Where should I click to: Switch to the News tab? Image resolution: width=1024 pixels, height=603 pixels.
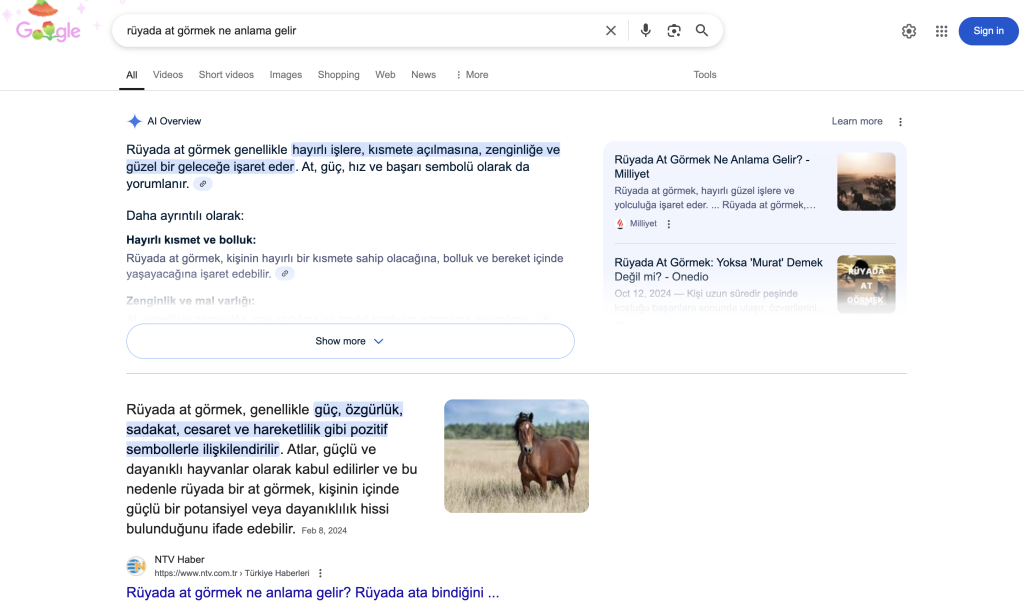423,75
